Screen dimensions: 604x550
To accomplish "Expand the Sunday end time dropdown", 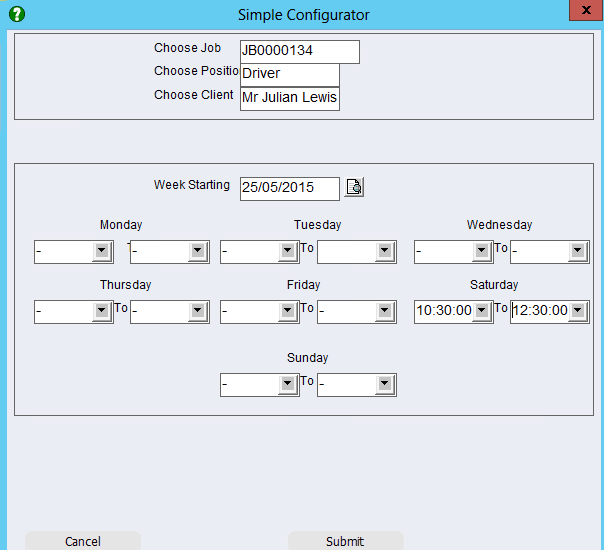I will (x=385, y=384).
